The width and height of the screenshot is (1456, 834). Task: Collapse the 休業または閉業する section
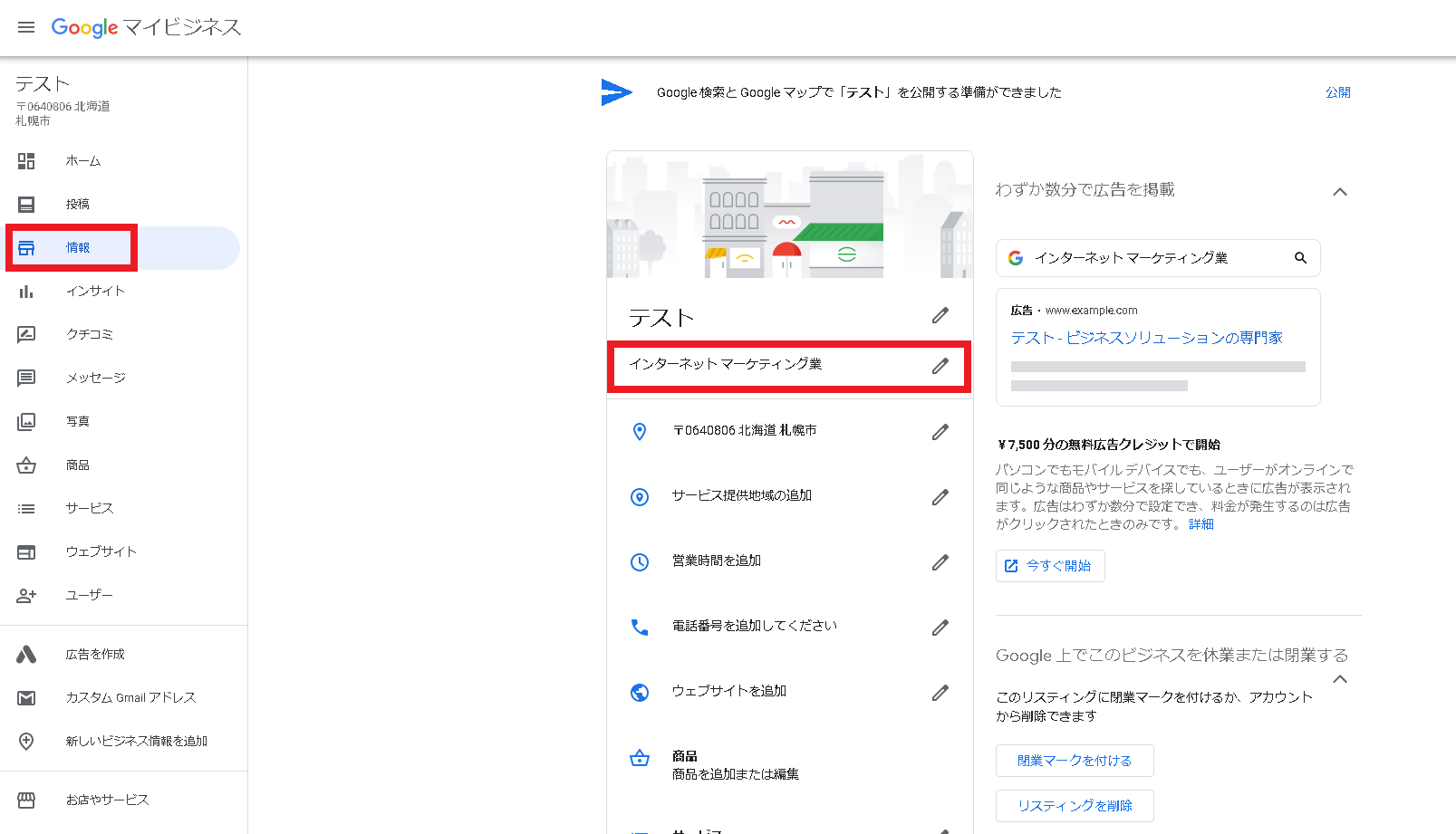(1340, 678)
